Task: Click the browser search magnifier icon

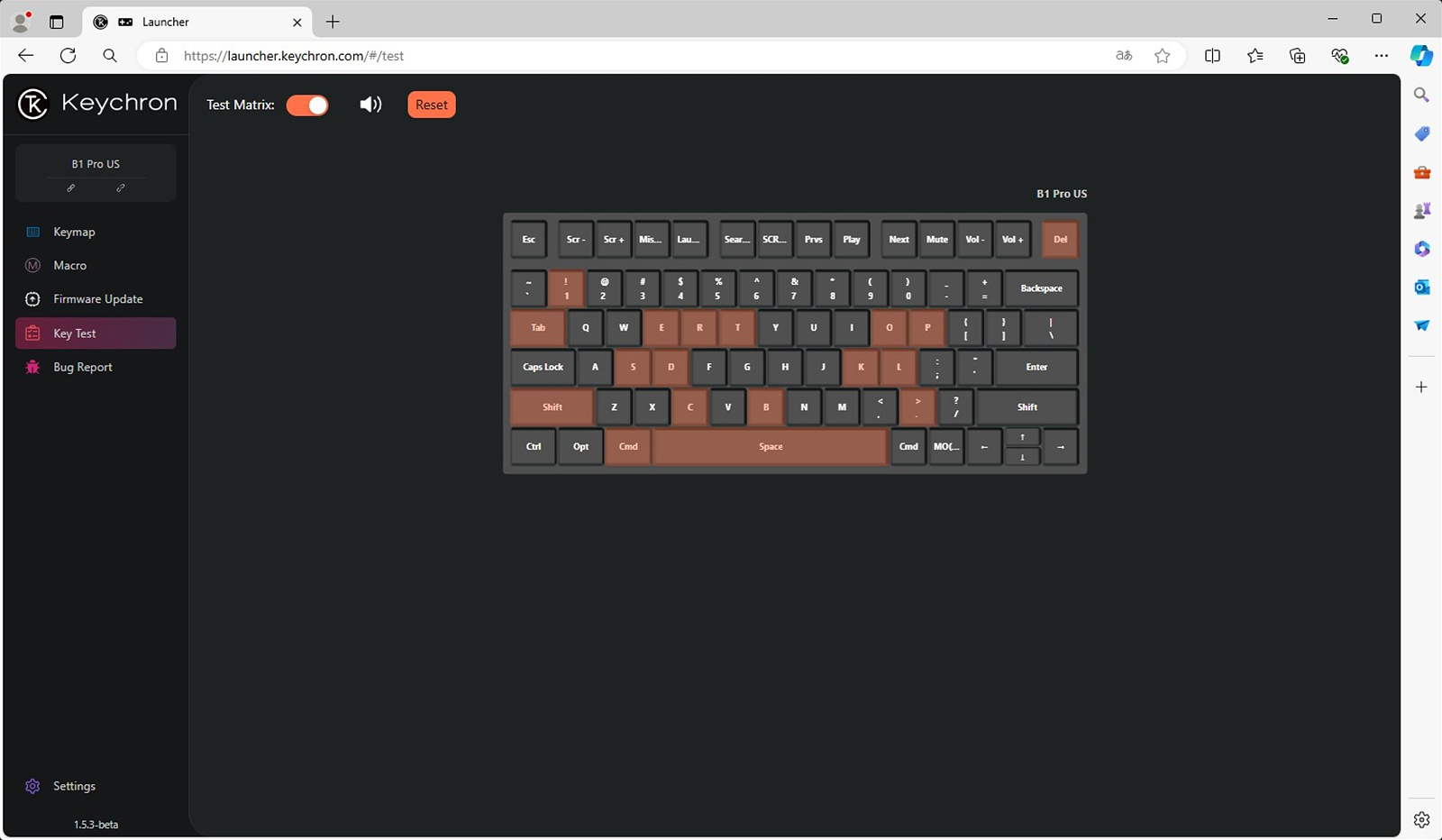Action: coord(110,56)
